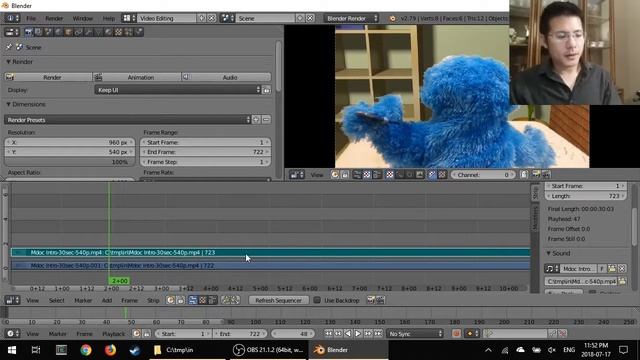Screen dimensions: 640x360
Task: Add a new render preset
Action: (256, 120)
